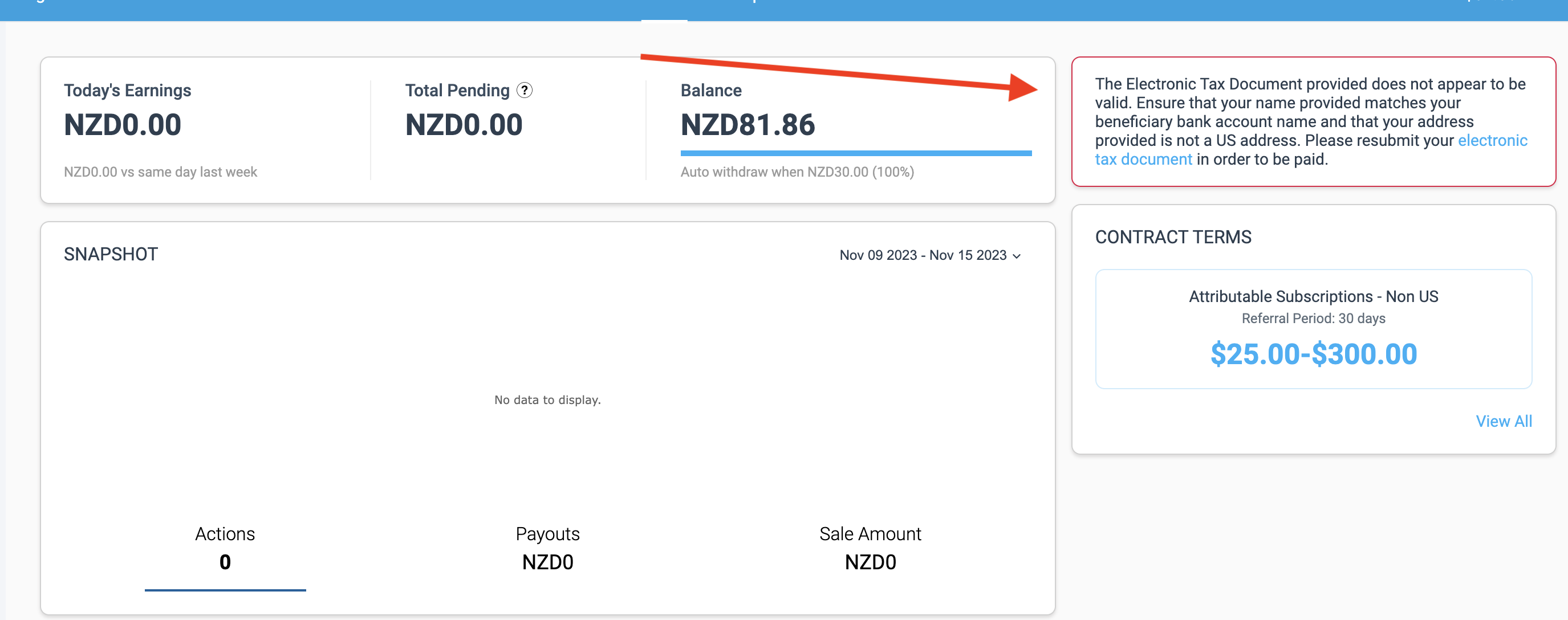Click the Total Pending label text
Image resolution: width=1568 pixels, height=620 pixels.
coord(457,91)
